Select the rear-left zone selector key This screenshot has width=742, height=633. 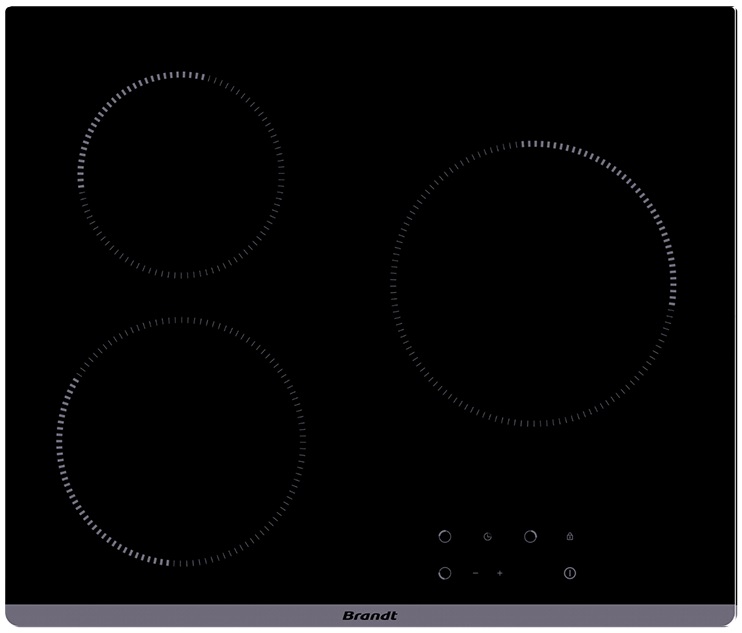(445, 537)
